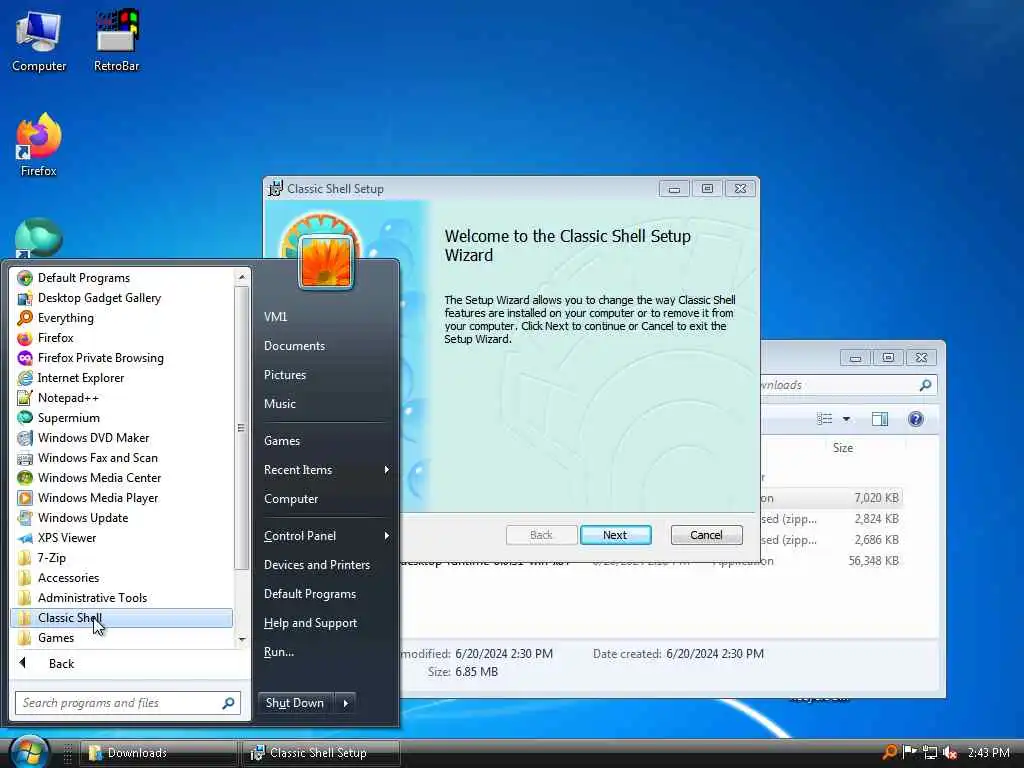Open Games from Start menu right pane

click(282, 441)
